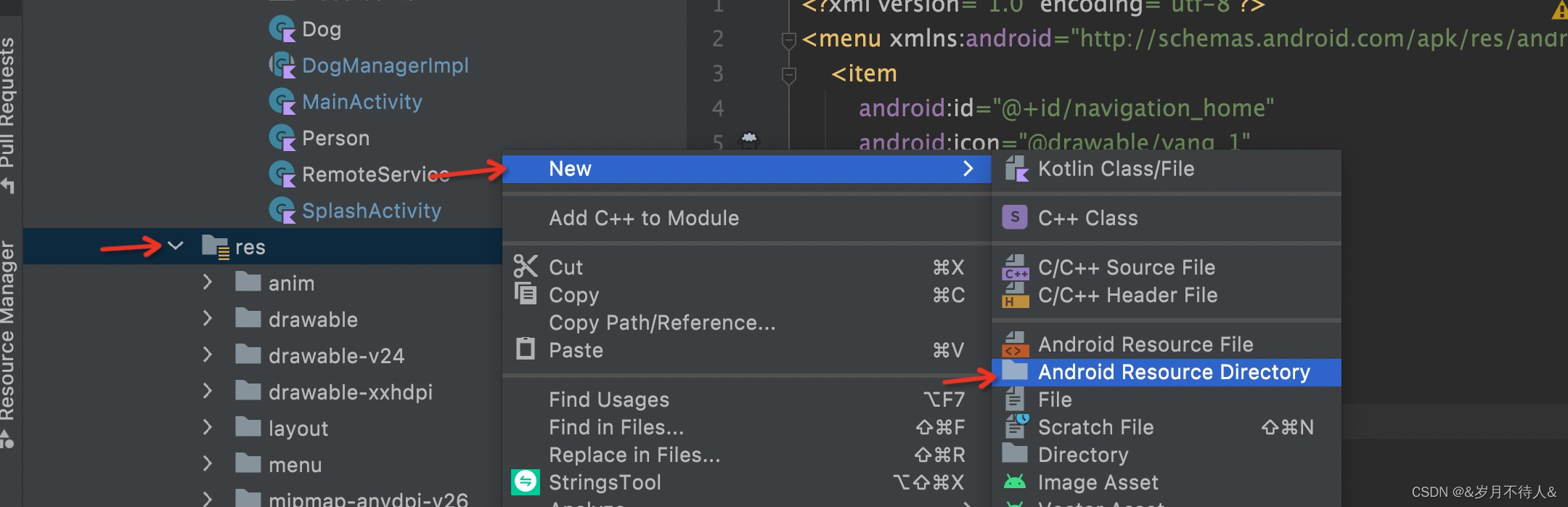Click the Scratch File icon
Screen dimensions: 1568x507
tap(1015, 427)
